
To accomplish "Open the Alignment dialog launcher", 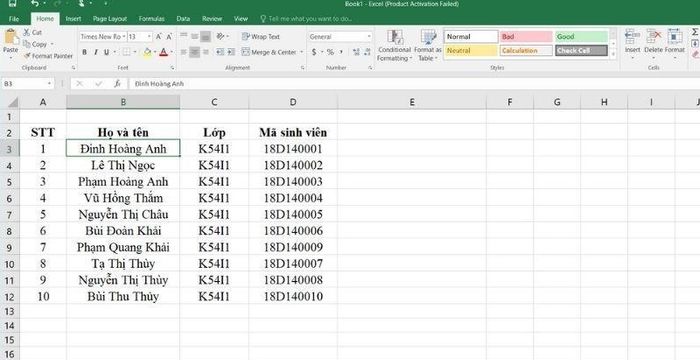I will click(x=303, y=68).
